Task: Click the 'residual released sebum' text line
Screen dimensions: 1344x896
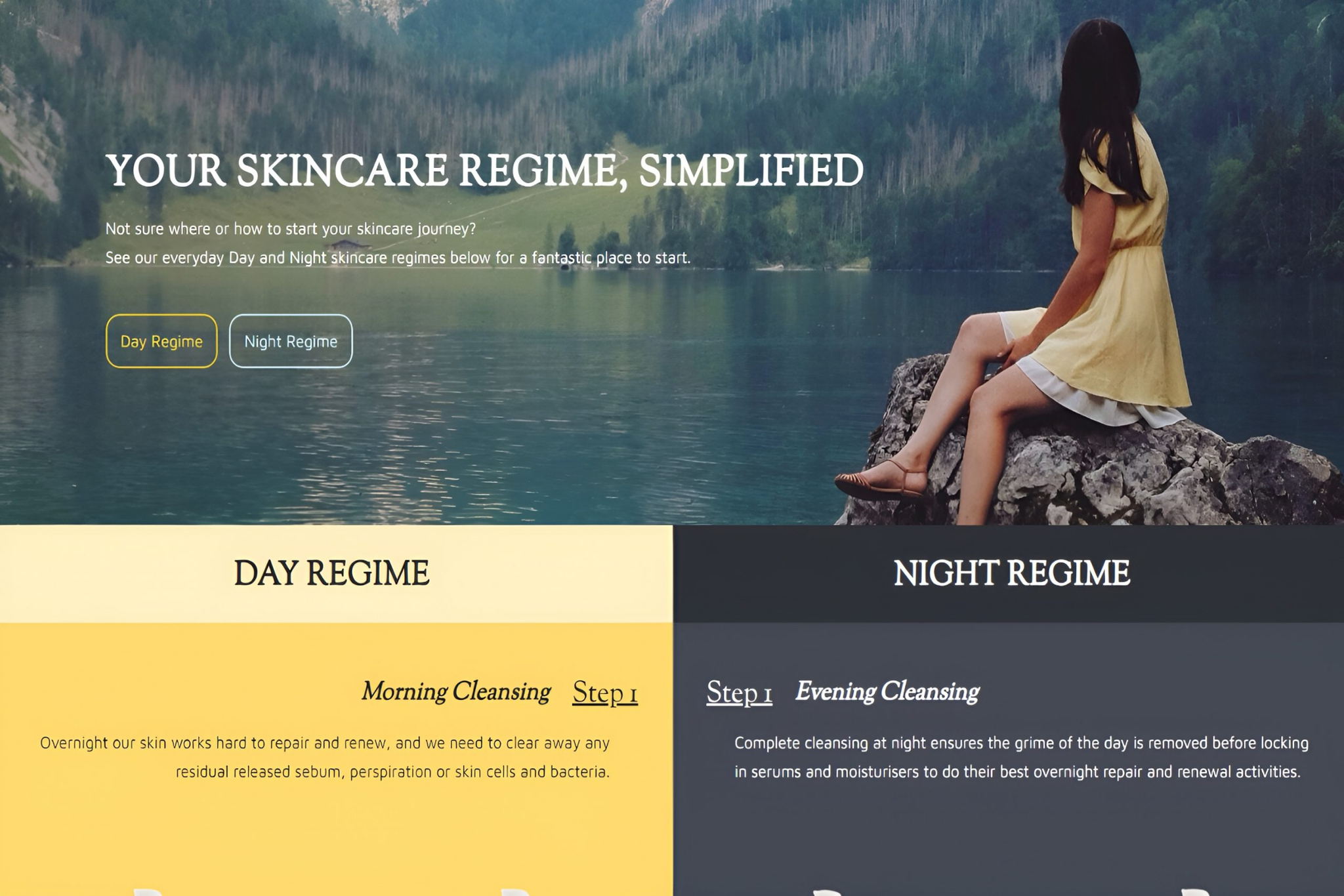Action: pos(392,772)
